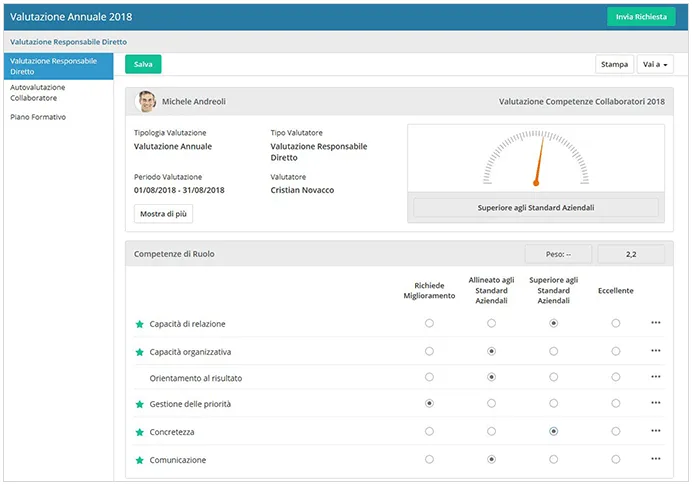Image resolution: width=692 pixels, height=485 pixels.
Task: Expand details with Mostra di più
Action: pyautogui.click(x=163, y=214)
